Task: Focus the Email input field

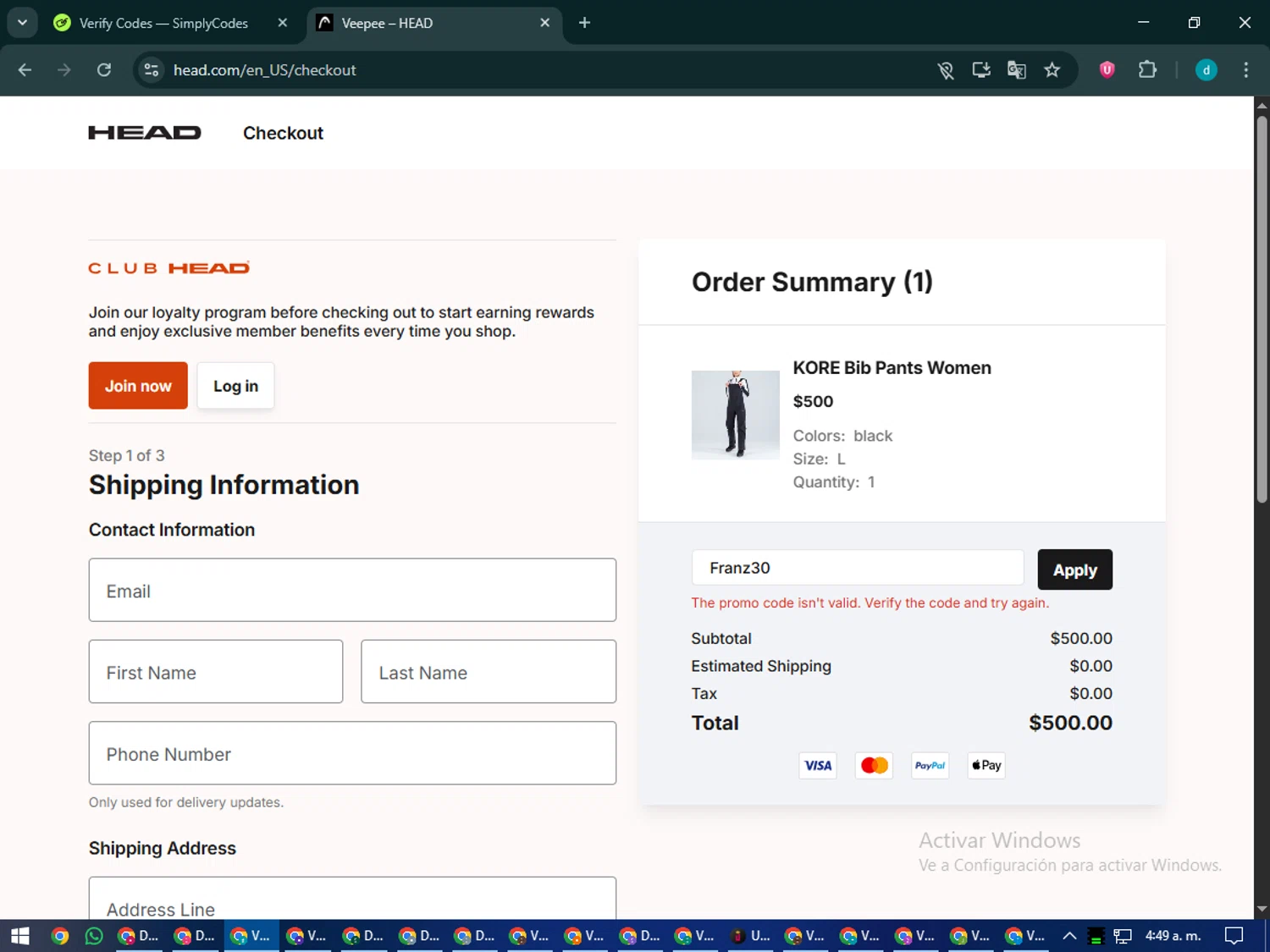Action: [352, 590]
